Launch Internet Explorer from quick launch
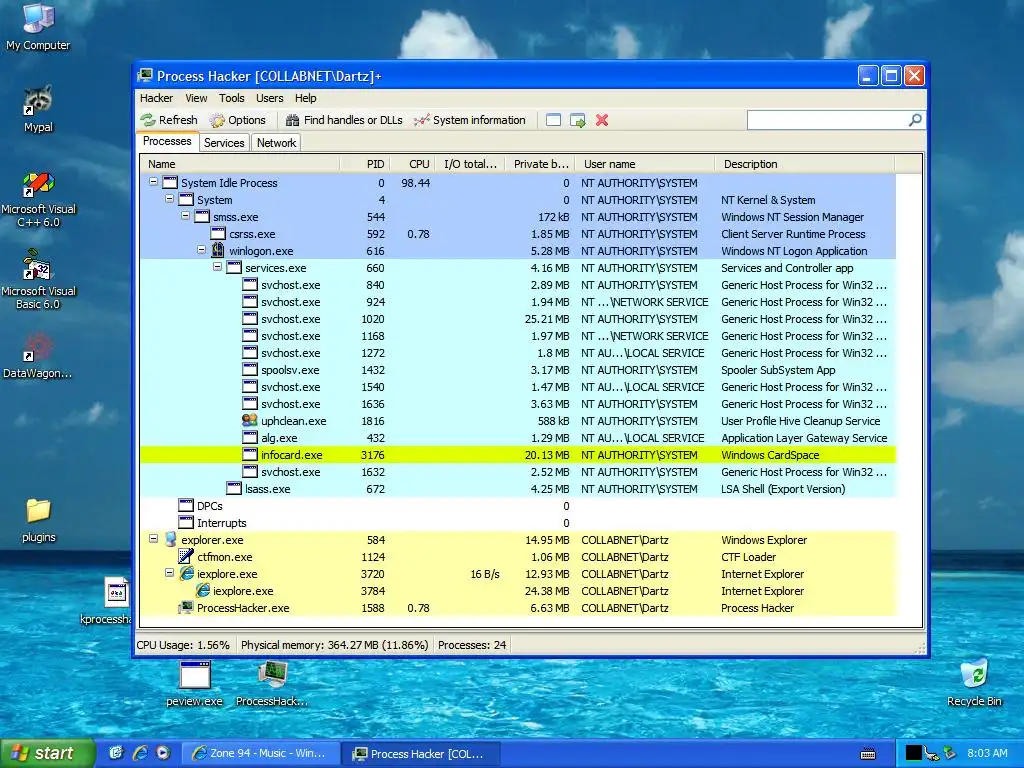The width and height of the screenshot is (1024, 768). coord(140,753)
